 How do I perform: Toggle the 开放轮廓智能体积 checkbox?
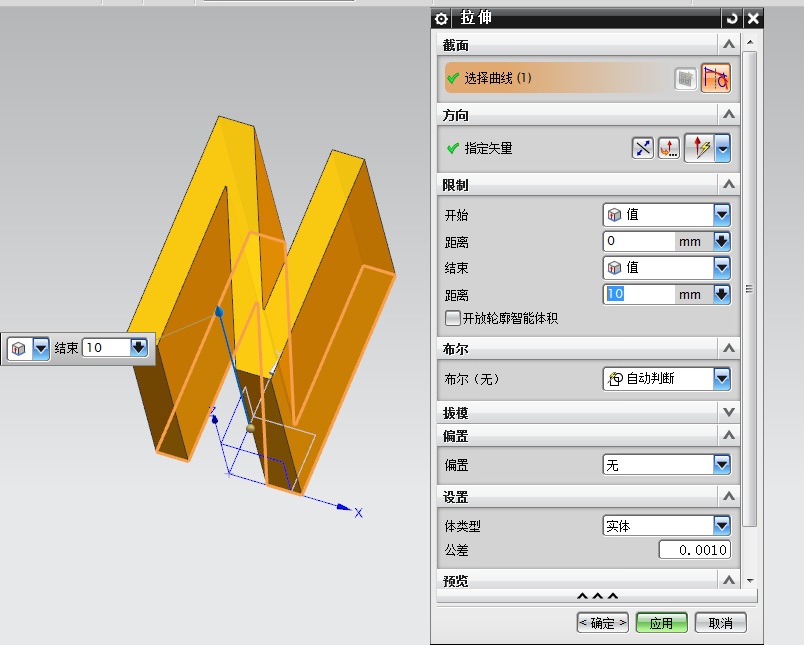453,318
